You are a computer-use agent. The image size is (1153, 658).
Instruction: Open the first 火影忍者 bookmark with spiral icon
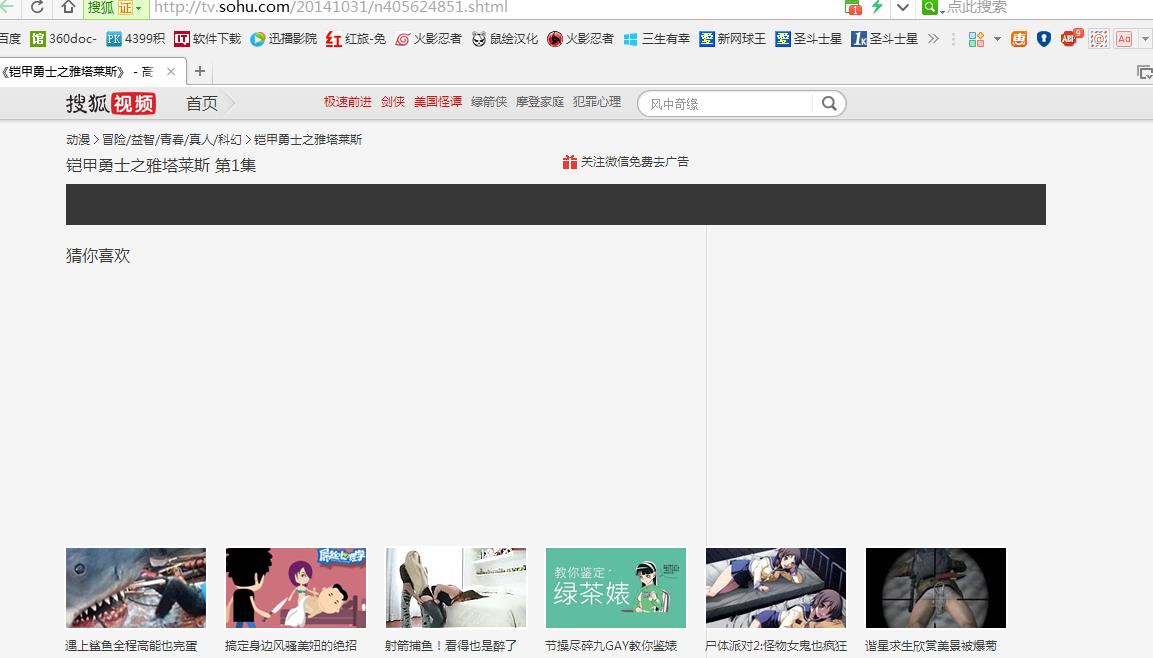click(x=428, y=38)
